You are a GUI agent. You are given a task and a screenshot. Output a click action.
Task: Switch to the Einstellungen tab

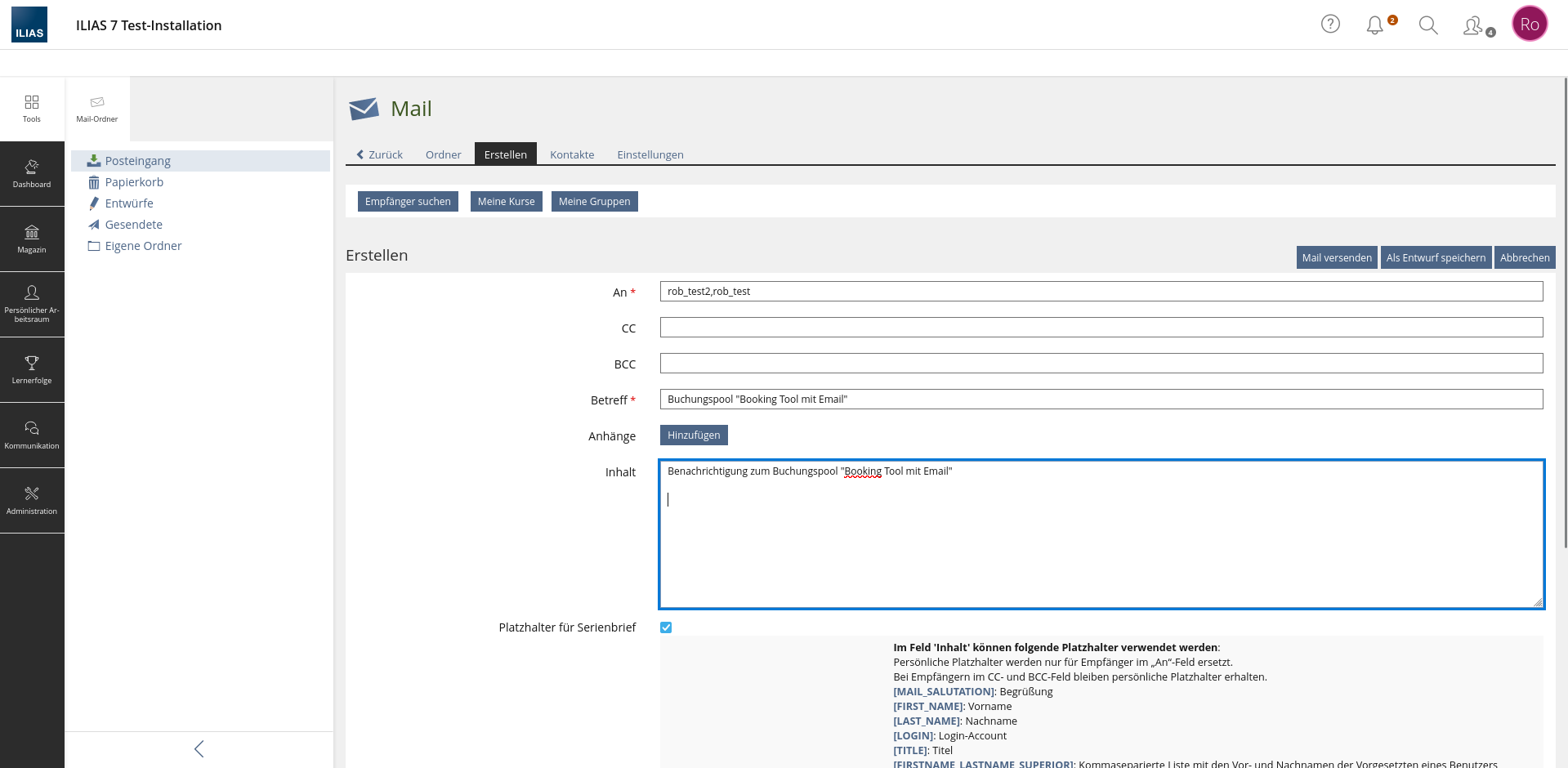pyautogui.click(x=650, y=154)
